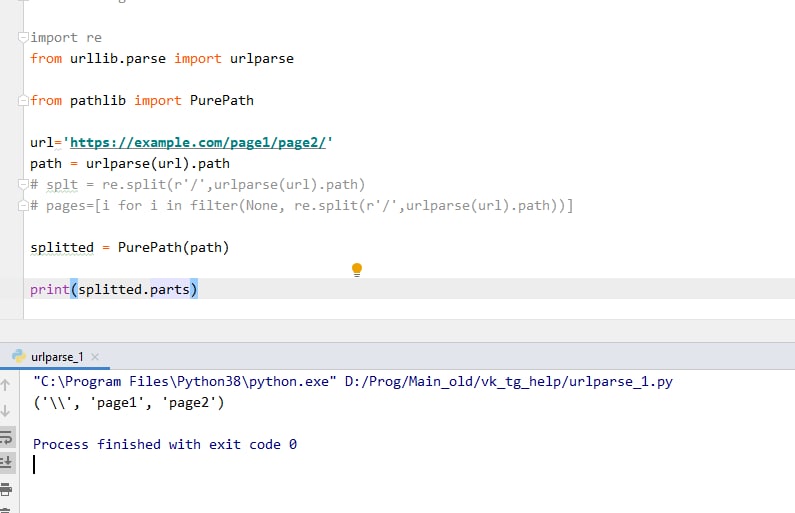The image size is (795, 513).
Task: Toggle fold marker beside the # splt comment
Action: click(x=23, y=185)
